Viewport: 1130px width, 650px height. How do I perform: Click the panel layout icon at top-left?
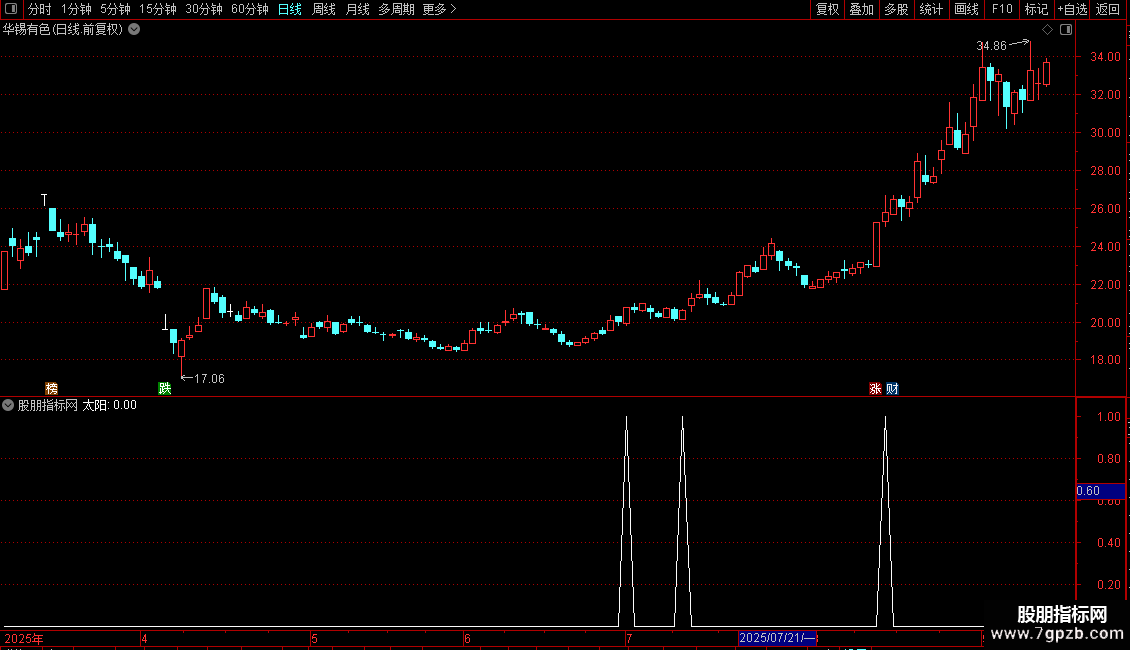point(11,9)
